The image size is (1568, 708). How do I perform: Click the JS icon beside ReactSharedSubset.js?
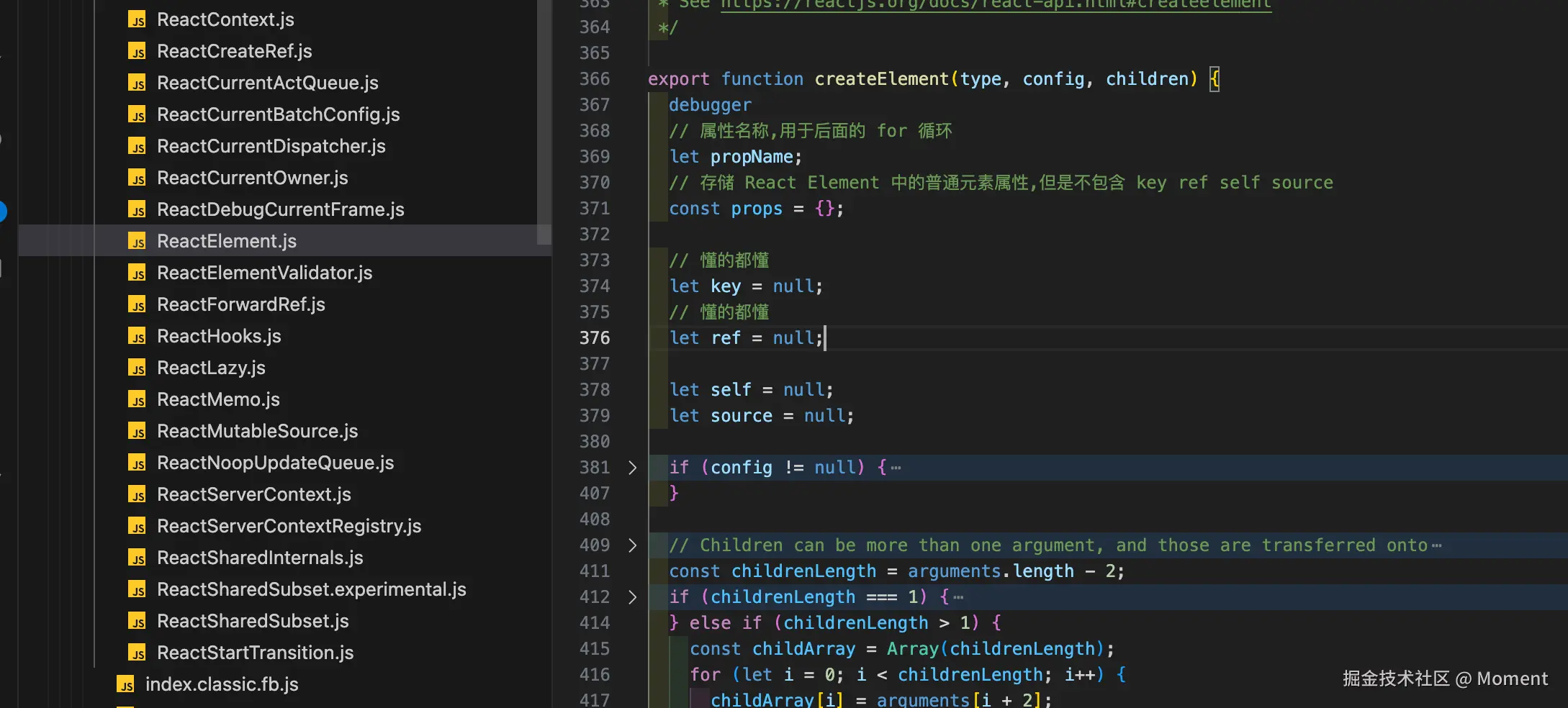click(x=137, y=621)
